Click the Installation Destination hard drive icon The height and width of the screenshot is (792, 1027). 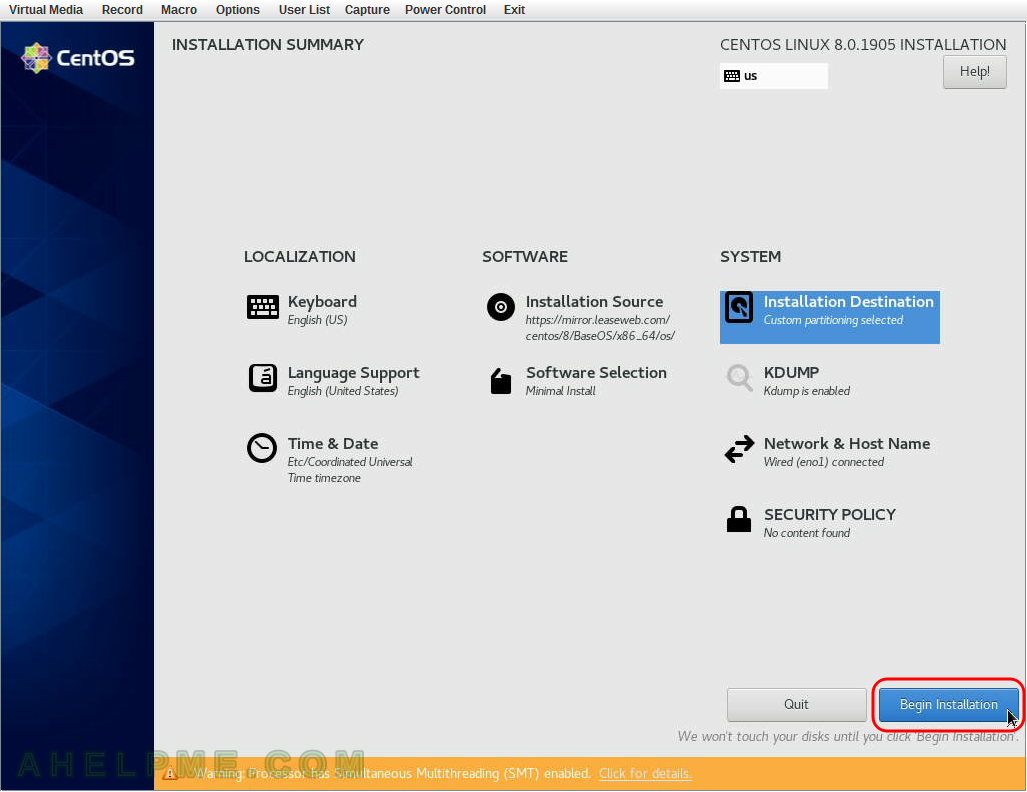pos(739,307)
